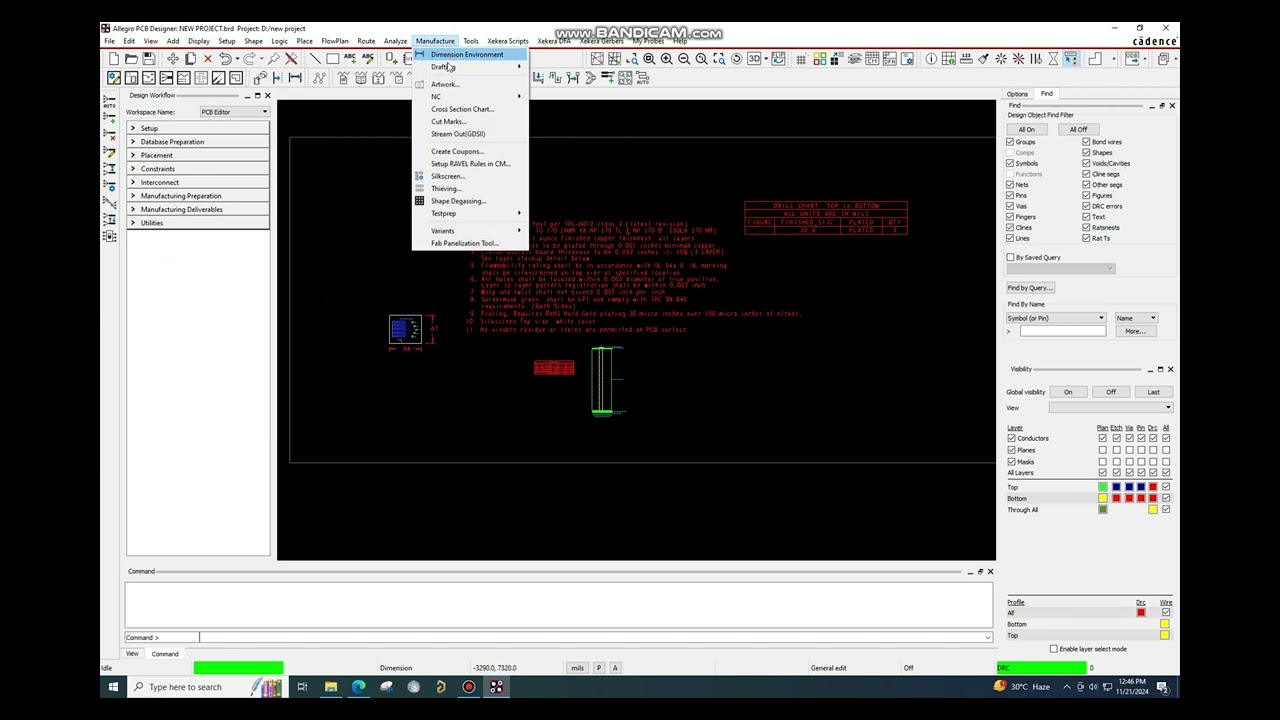Toggle the Symbols checkbox in Find filter
The height and width of the screenshot is (720, 1280).
click(x=1010, y=163)
